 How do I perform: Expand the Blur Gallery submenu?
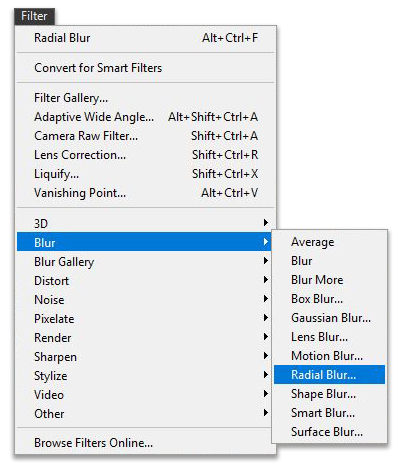point(144,261)
